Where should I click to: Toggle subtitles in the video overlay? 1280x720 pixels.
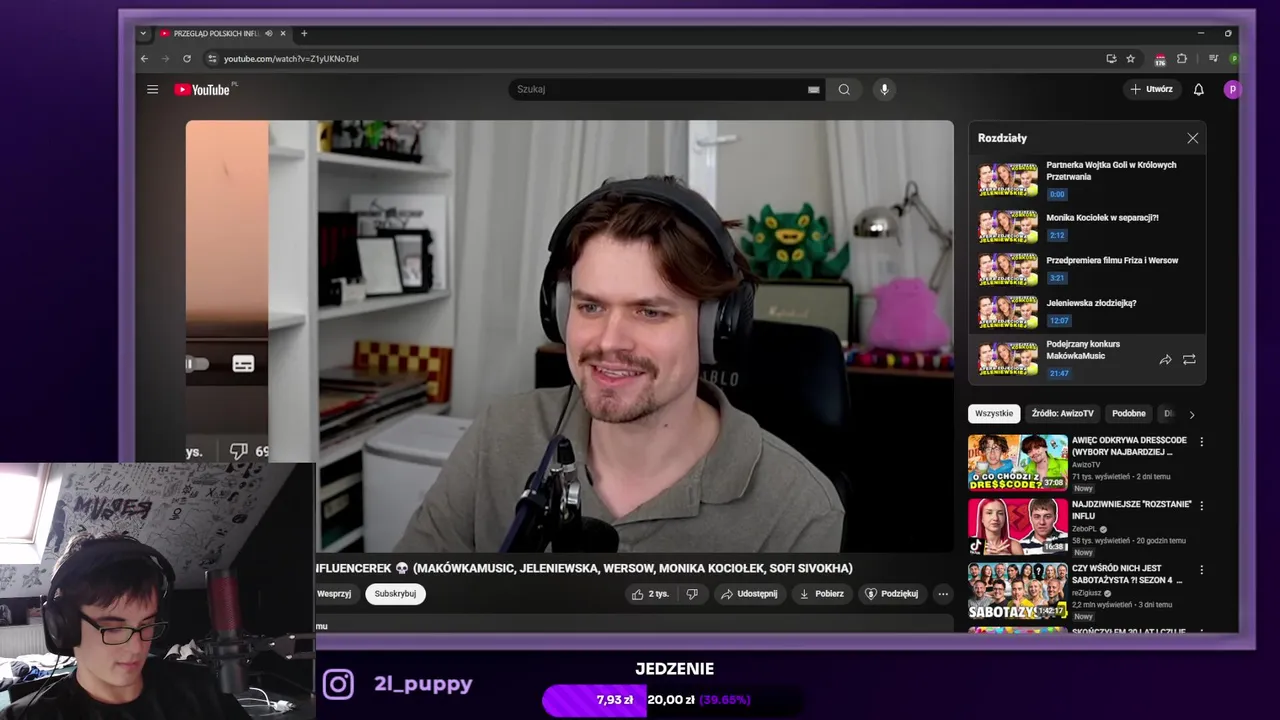243,364
